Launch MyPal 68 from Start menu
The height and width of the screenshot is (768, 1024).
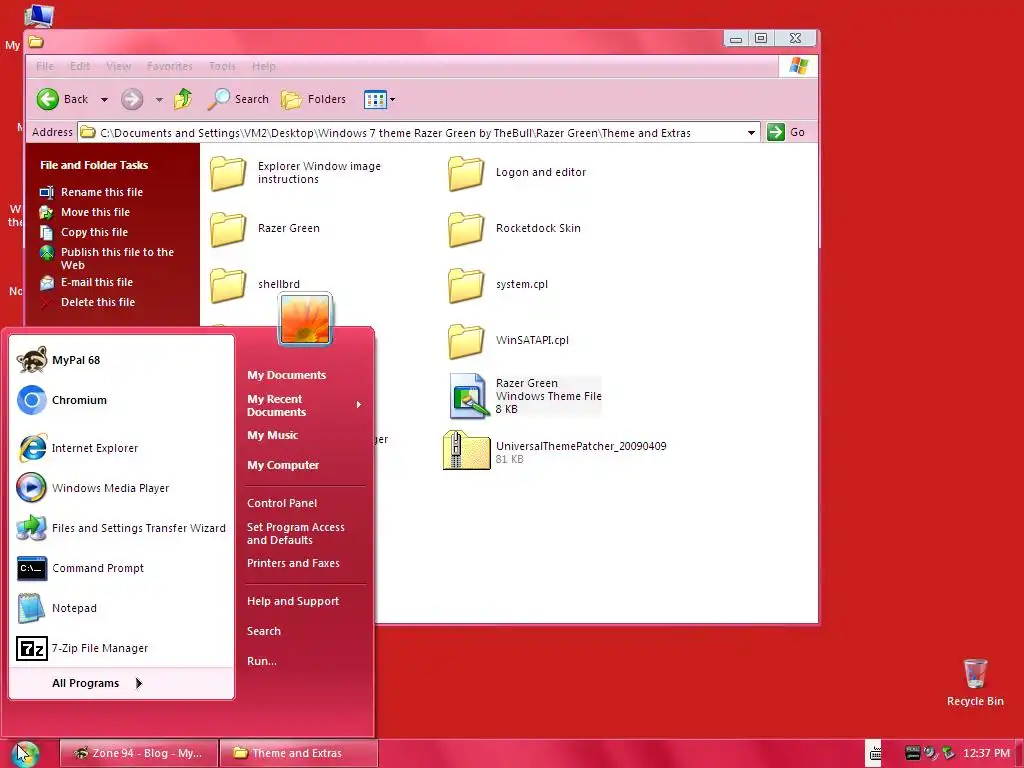121,360
